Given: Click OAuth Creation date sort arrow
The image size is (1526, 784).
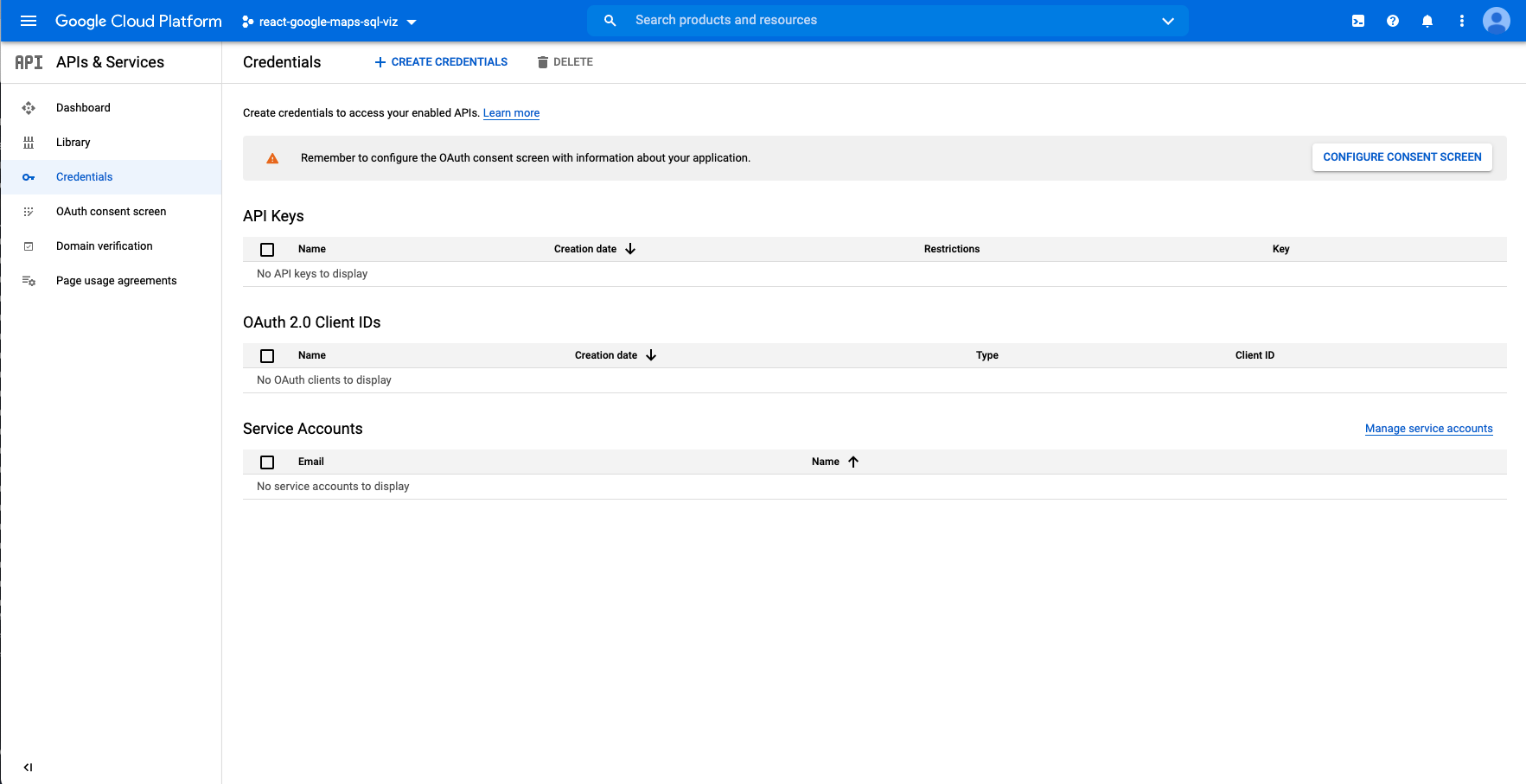Looking at the screenshot, I should click(x=651, y=355).
